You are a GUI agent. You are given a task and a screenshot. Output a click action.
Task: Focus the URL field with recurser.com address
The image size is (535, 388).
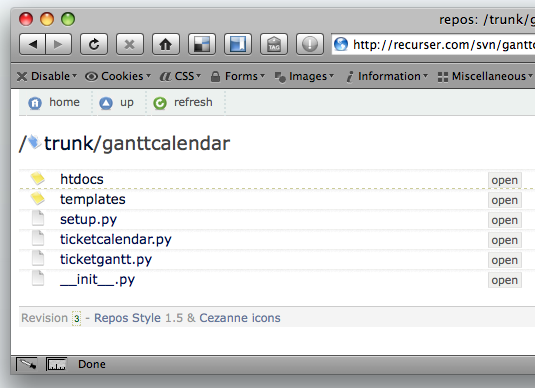[x=433, y=44]
